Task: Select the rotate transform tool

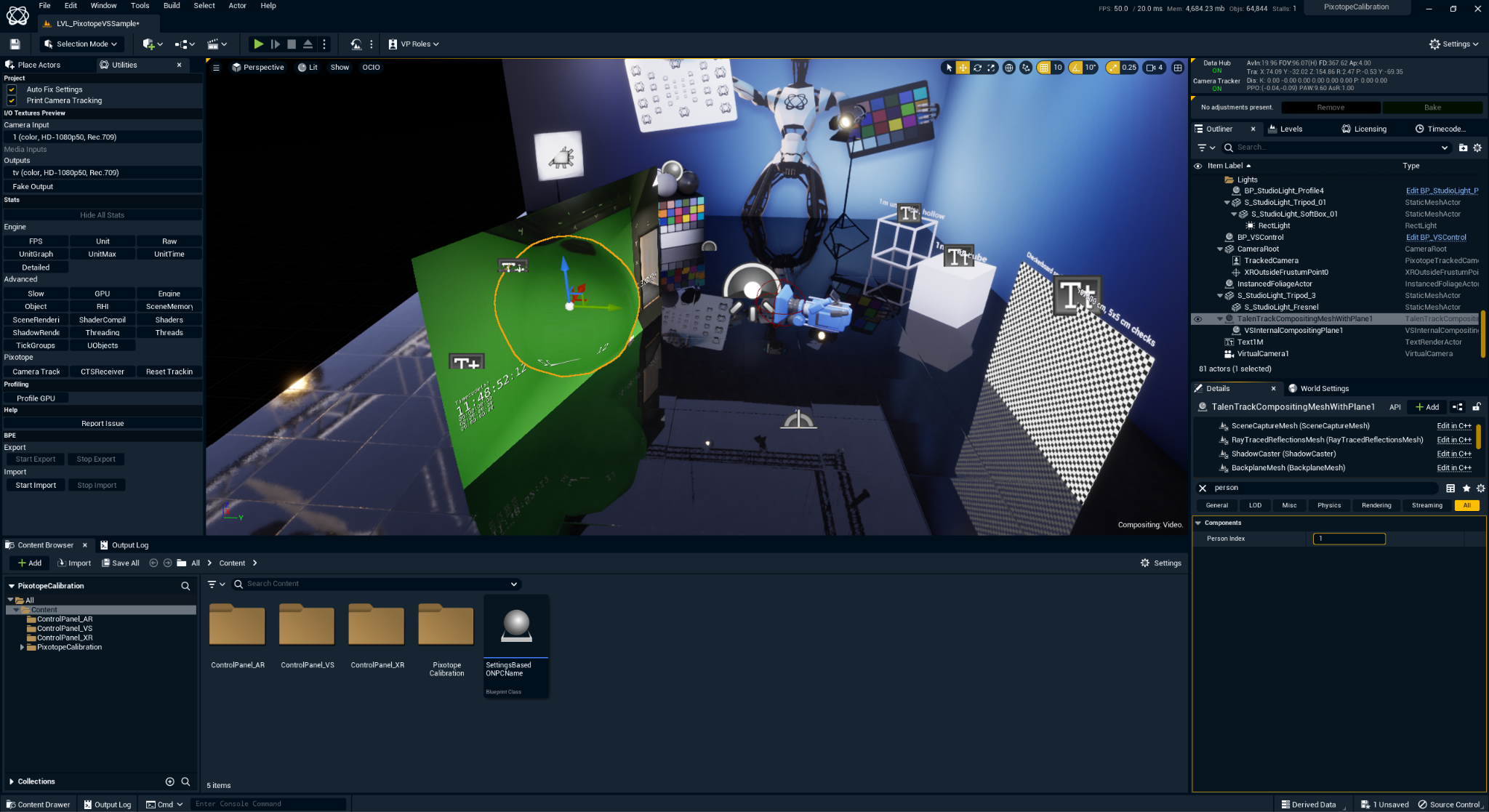Action: point(977,68)
